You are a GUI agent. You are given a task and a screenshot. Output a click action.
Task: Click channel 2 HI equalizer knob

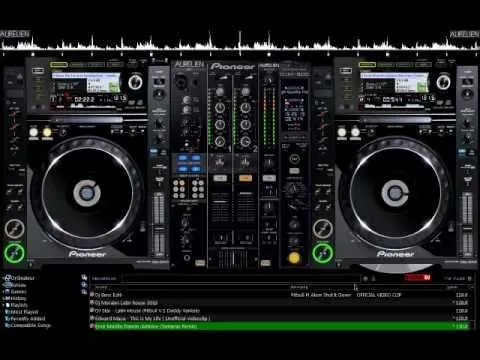(x=246, y=108)
